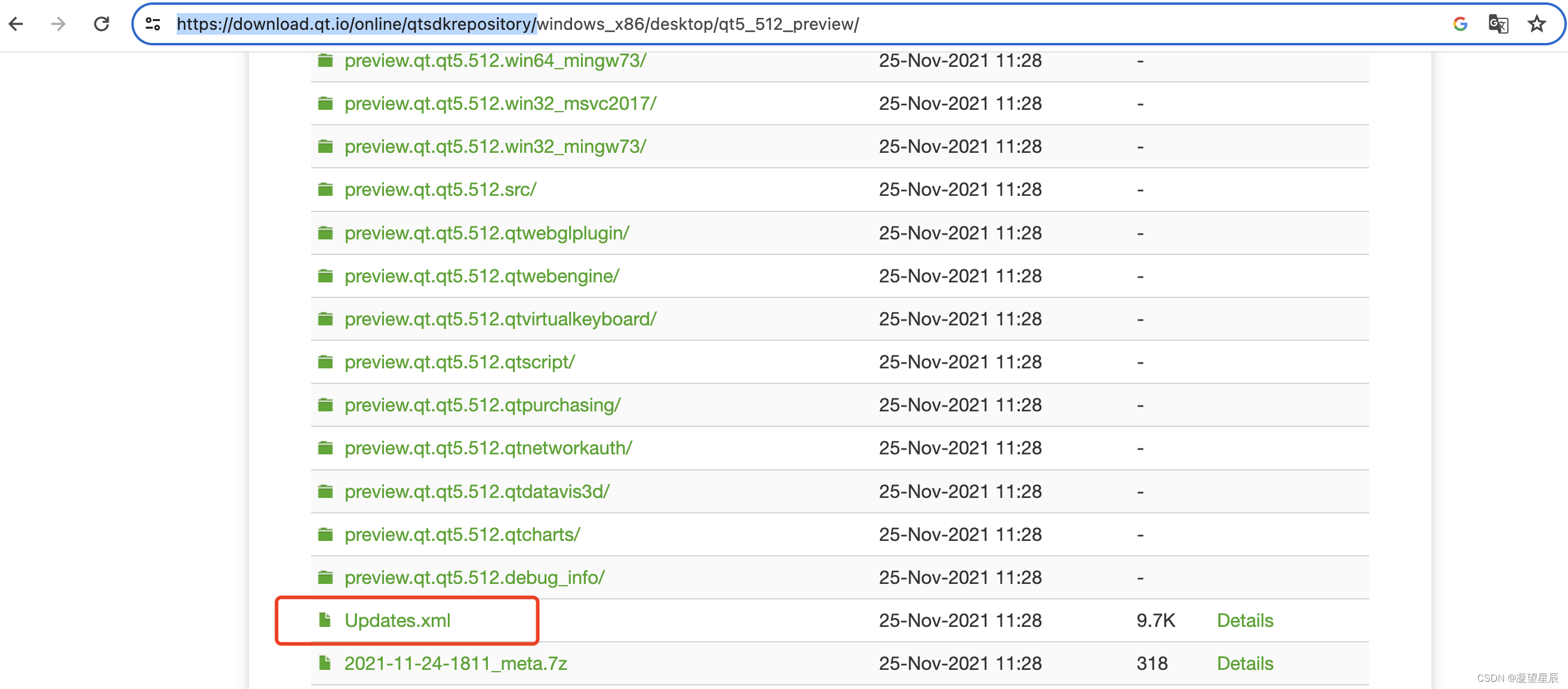Open preview.qt.qt5.512.qtcharts folder

click(x=462, y=534)
